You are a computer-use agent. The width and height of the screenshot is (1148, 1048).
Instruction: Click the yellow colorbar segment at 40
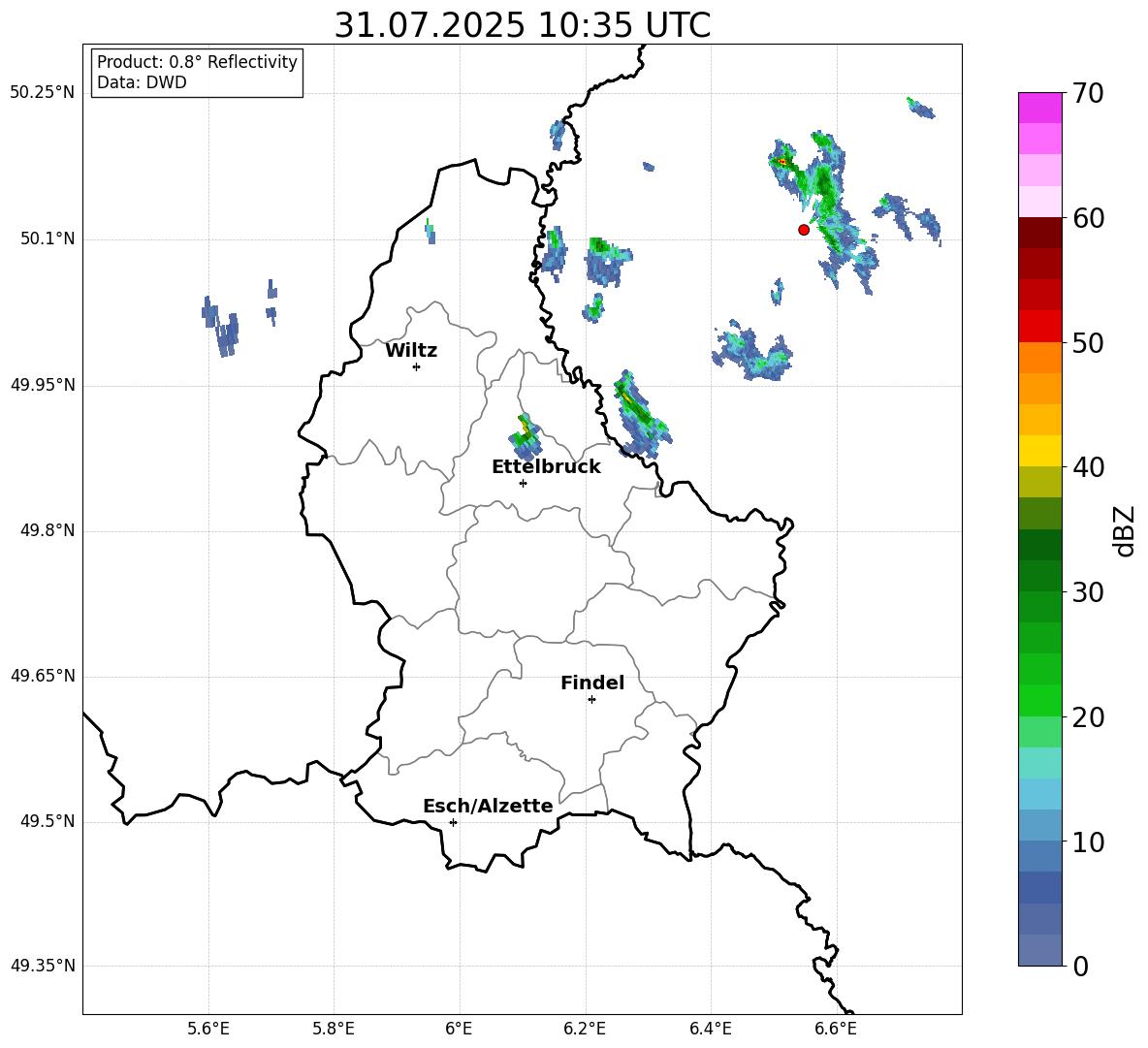[1039, 451]
